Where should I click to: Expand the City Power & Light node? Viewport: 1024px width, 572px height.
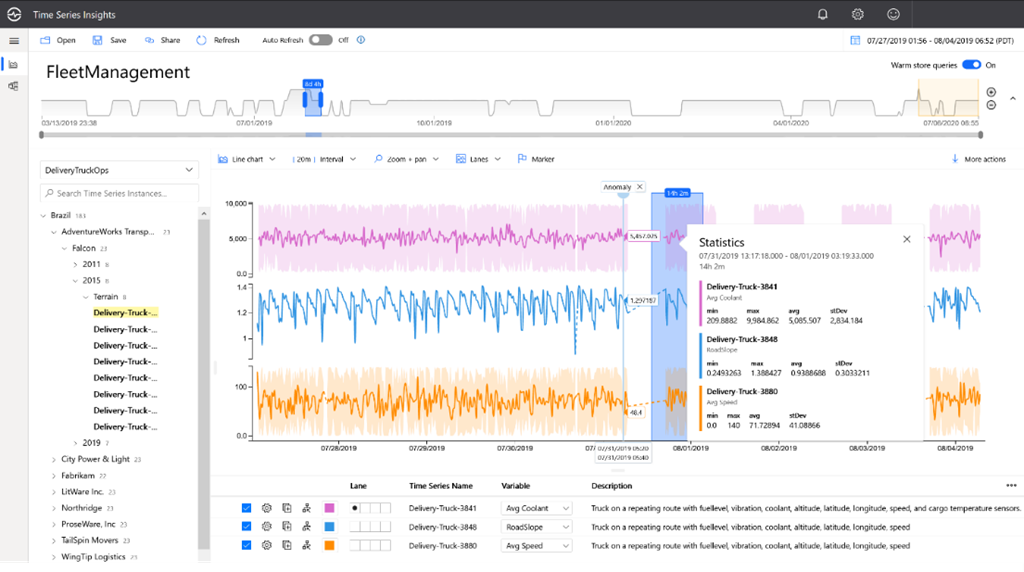pos(54,459)
